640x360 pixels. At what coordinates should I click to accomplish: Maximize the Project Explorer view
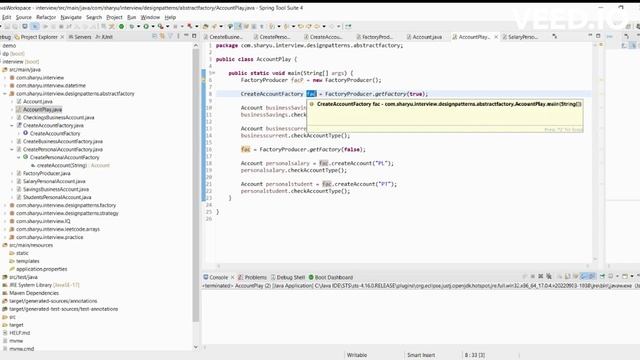(194, 36)
